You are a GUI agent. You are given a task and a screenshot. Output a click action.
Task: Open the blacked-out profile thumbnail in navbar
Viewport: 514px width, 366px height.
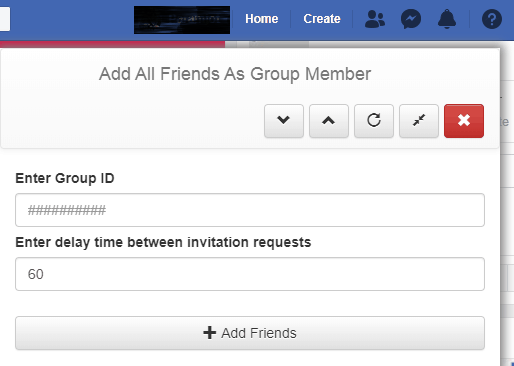[x=182, y=20]
